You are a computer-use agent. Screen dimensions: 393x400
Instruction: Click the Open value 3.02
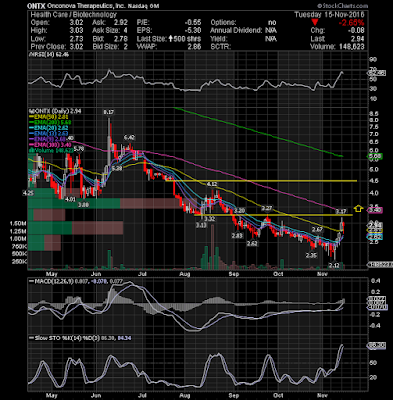(x=76, y=23)
